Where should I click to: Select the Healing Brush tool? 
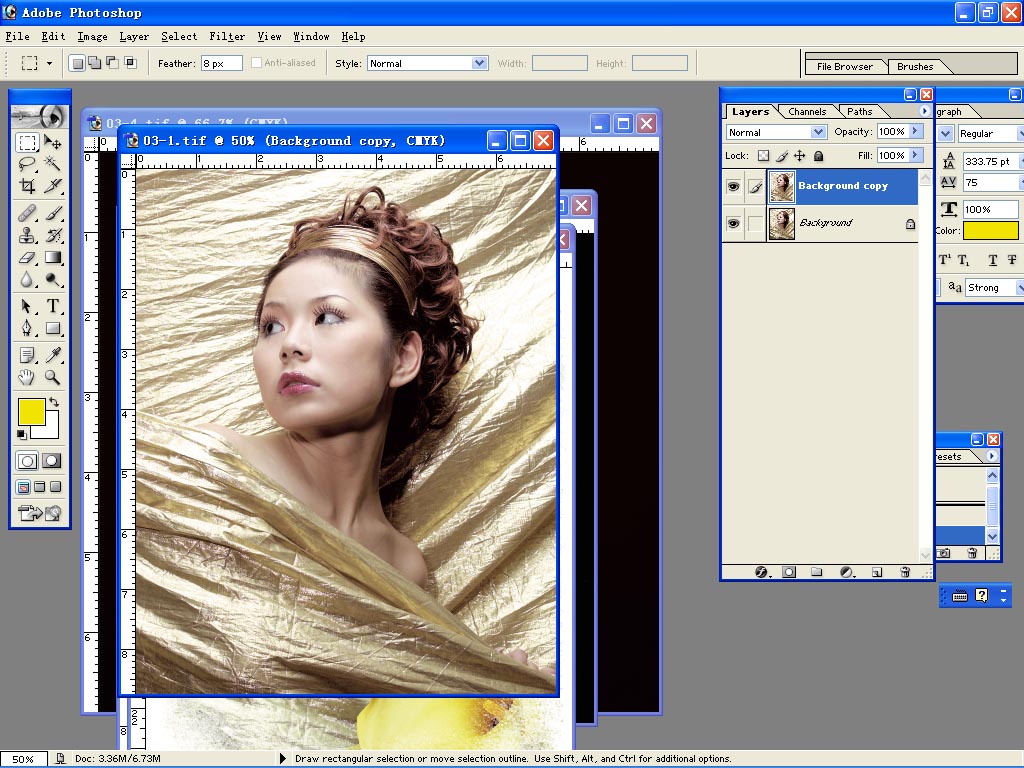27,213
